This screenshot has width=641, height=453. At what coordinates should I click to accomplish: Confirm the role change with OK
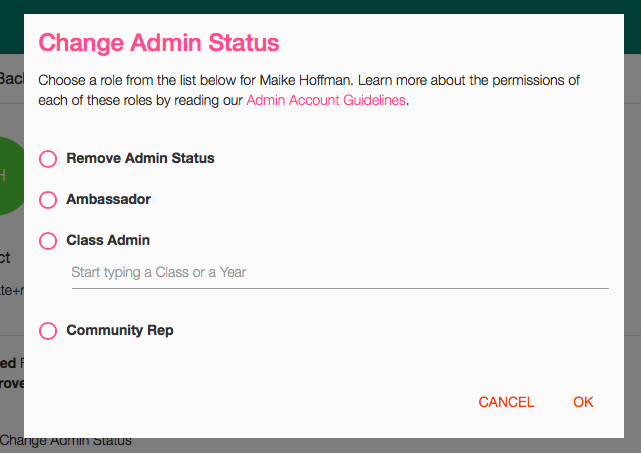tap(583, 402)
